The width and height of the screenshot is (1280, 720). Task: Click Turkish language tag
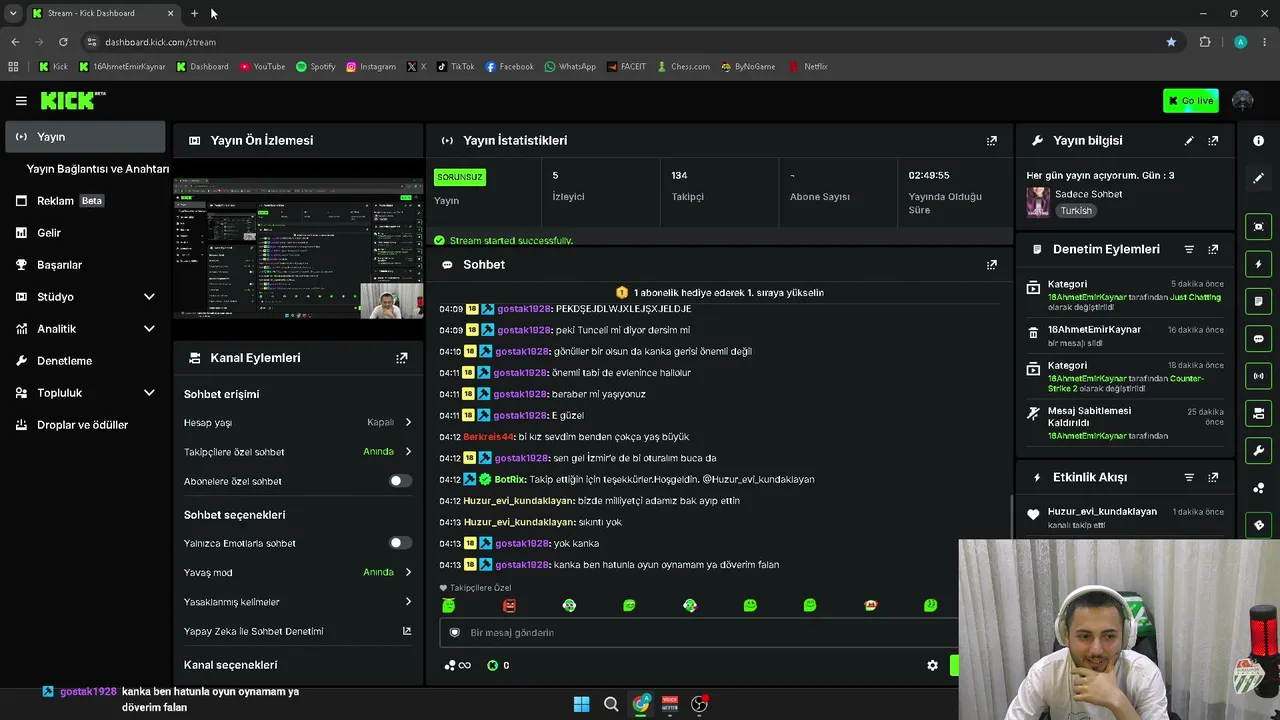pos(1076,211)
